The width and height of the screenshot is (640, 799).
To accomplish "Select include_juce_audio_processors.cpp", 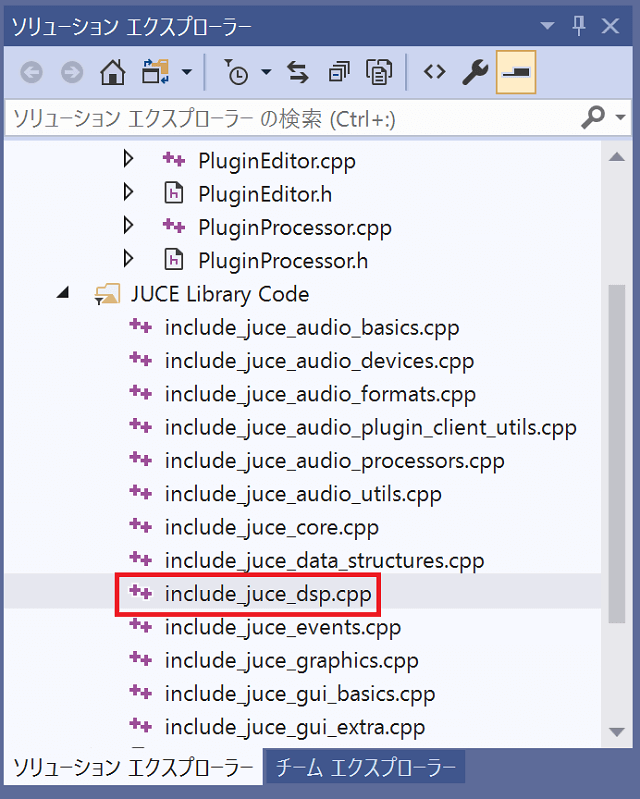I will point(334,461).
